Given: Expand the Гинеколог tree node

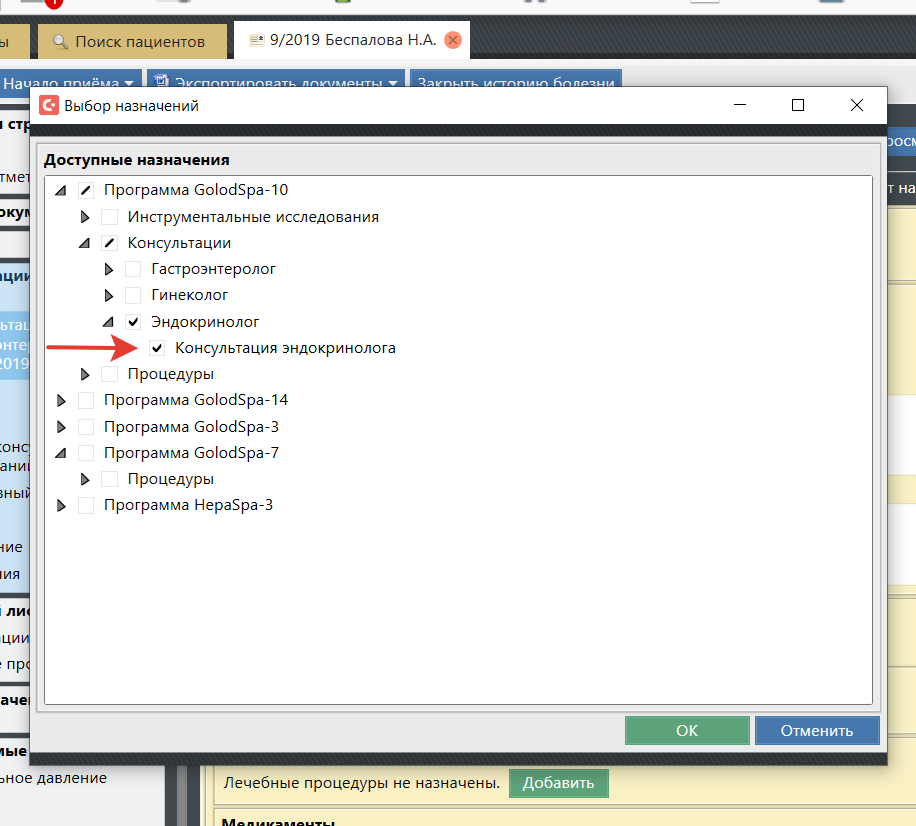Looking at the screenshot, I should point(109,295).
